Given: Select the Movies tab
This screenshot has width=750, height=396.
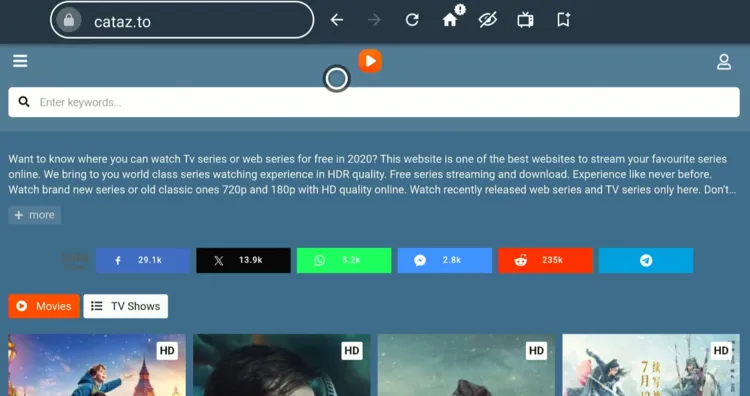Looking at the screenshot, I should pos(44,306).
